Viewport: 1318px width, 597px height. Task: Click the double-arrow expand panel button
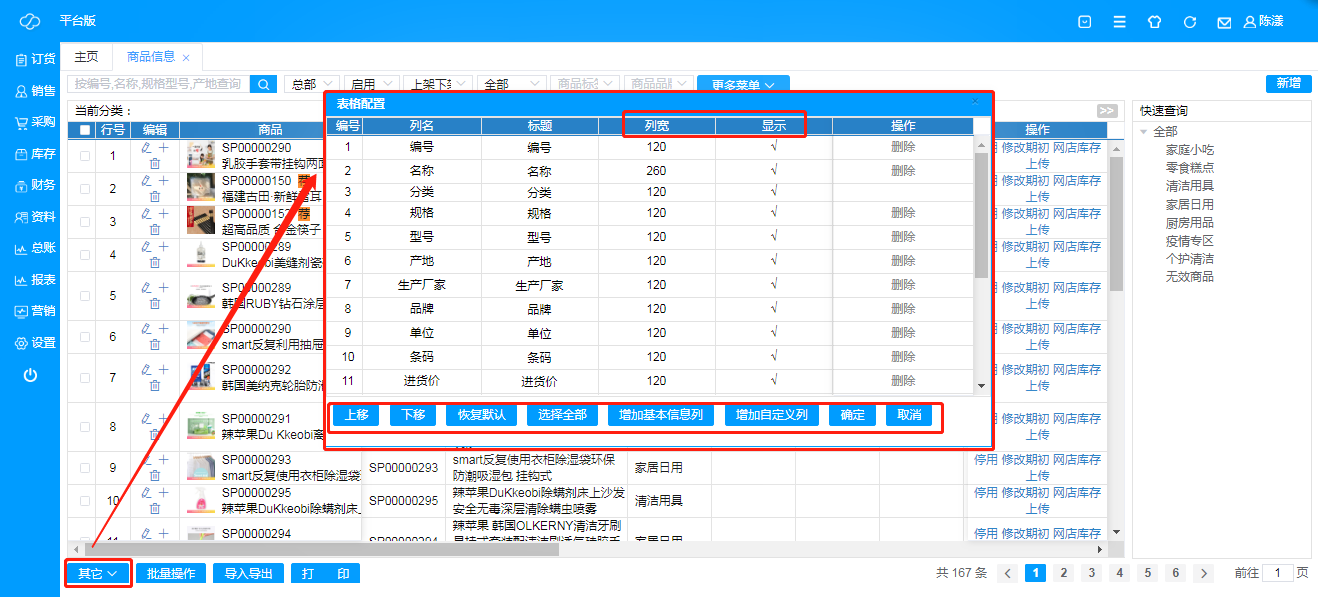1106,111
